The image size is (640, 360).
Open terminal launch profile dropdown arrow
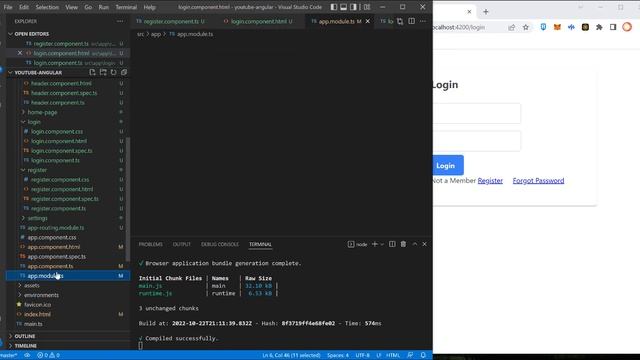pyautogui.click(x=382, y=244)
